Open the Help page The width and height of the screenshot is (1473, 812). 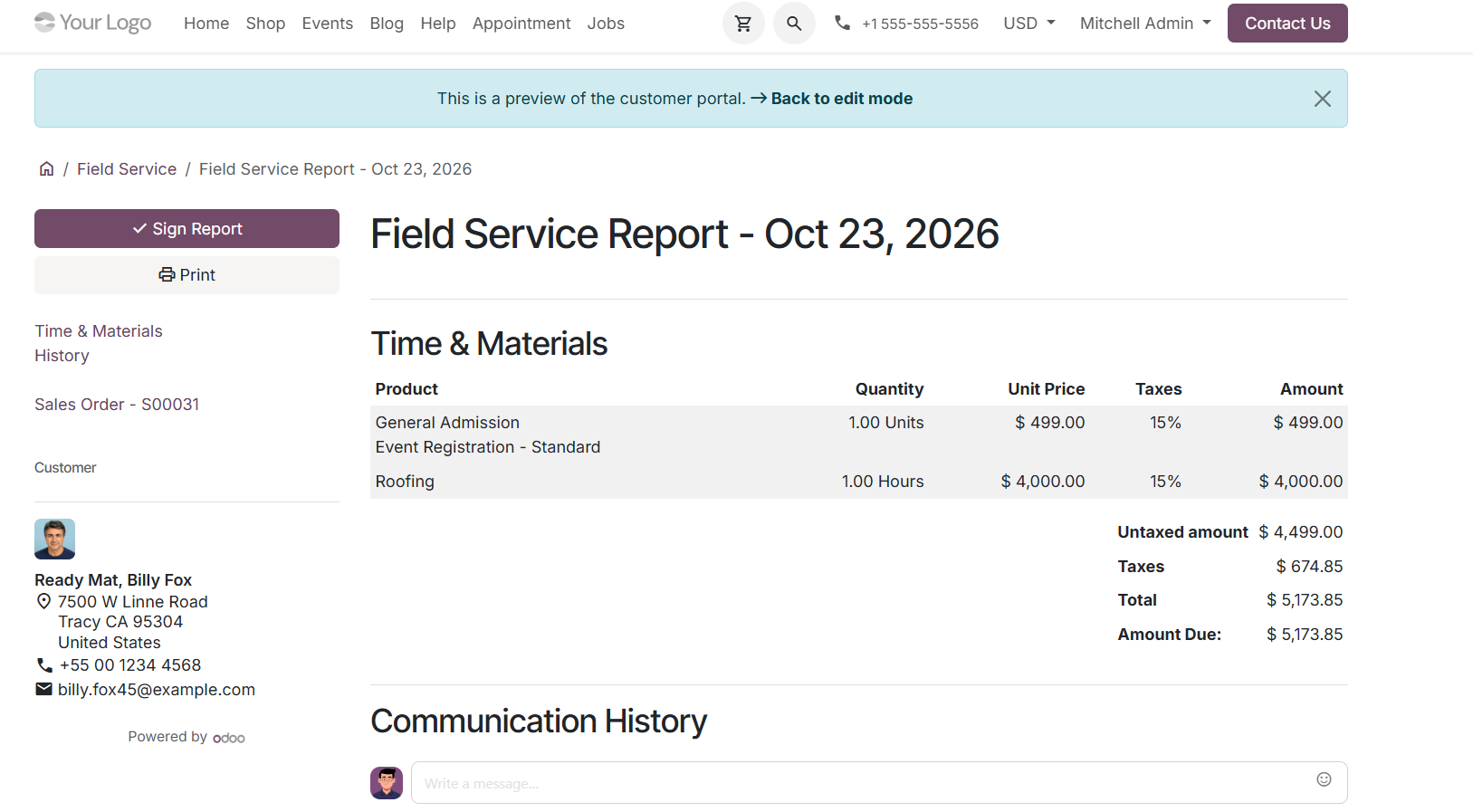[438, 24]
